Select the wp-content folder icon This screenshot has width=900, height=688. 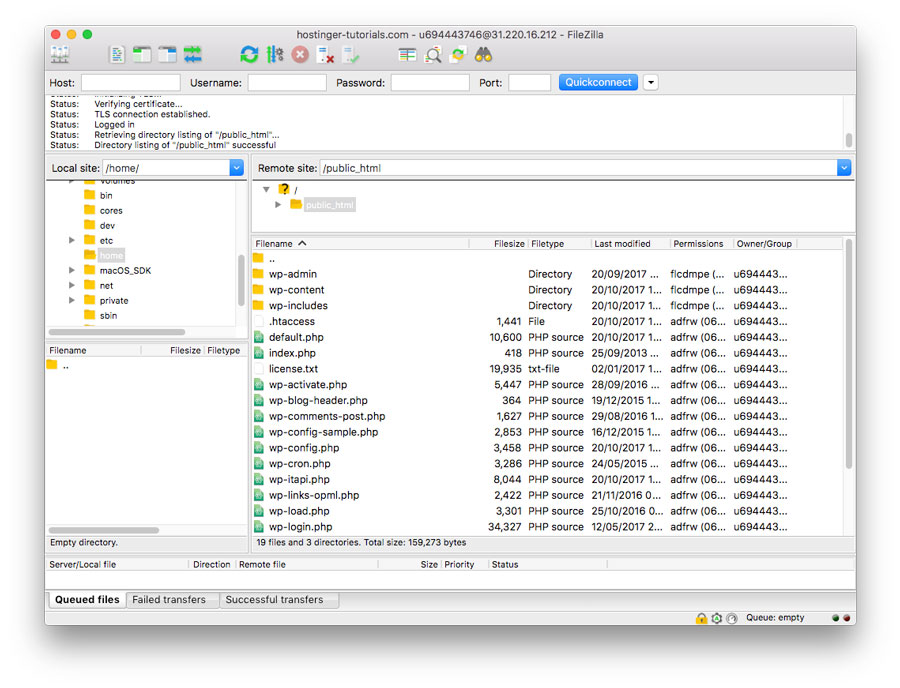(258, 290)
